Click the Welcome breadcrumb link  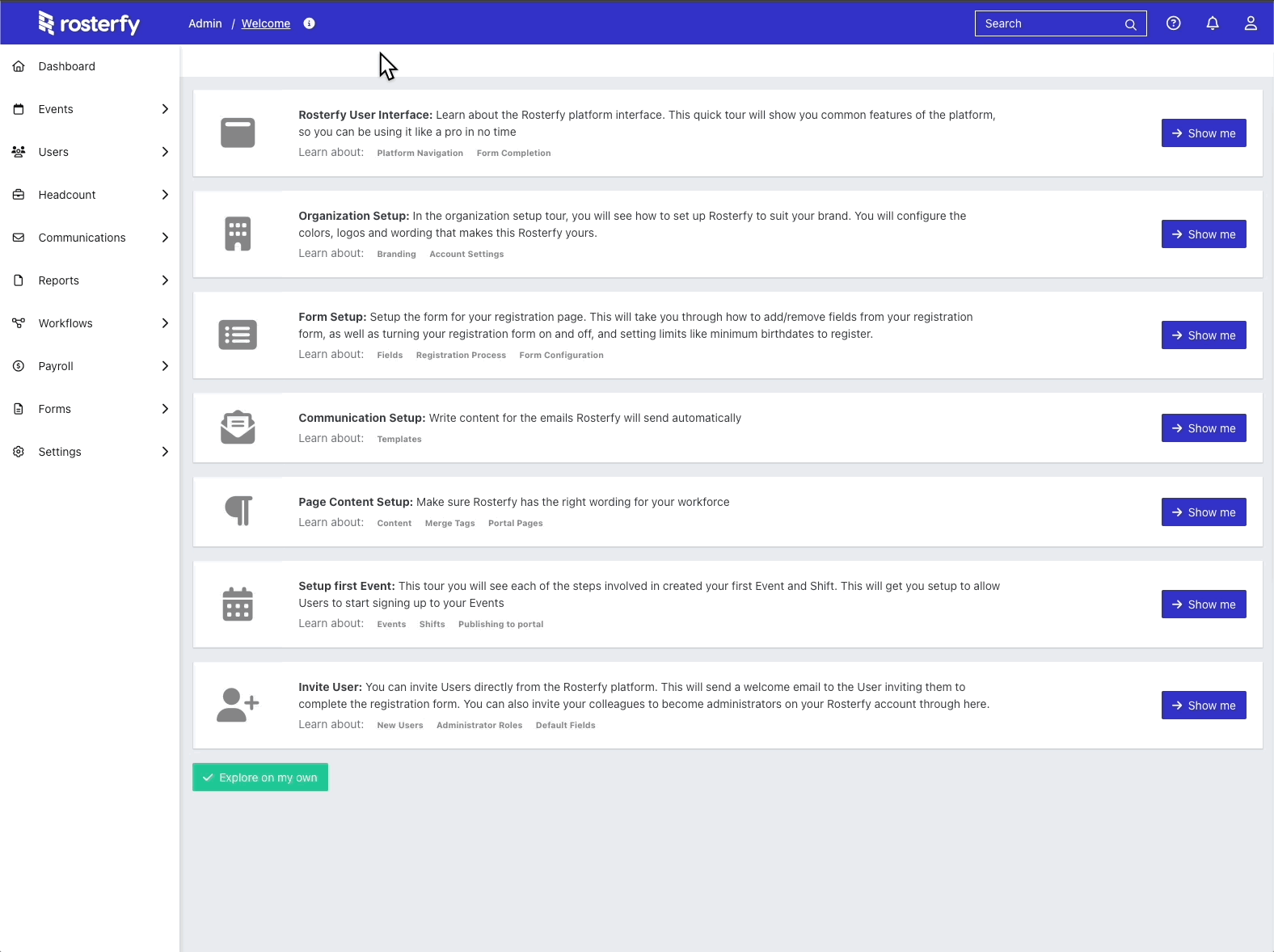pos(266,23)
